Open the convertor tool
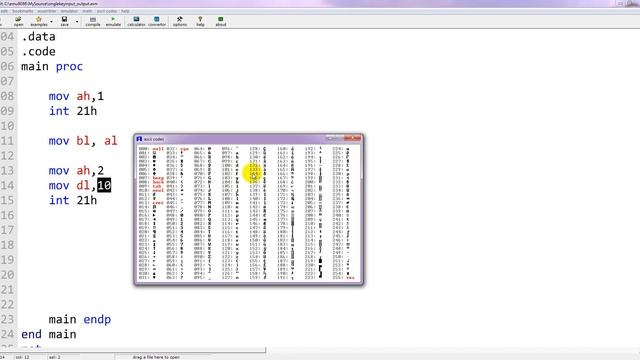Image resolution: width=640 pixels, height=360 pixels. click(157, 21)
